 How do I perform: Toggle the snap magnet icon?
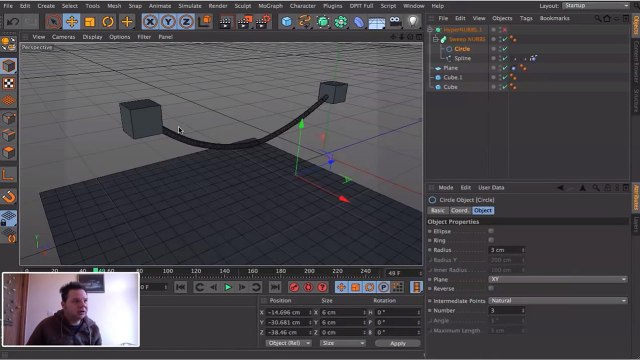(9, 197)
